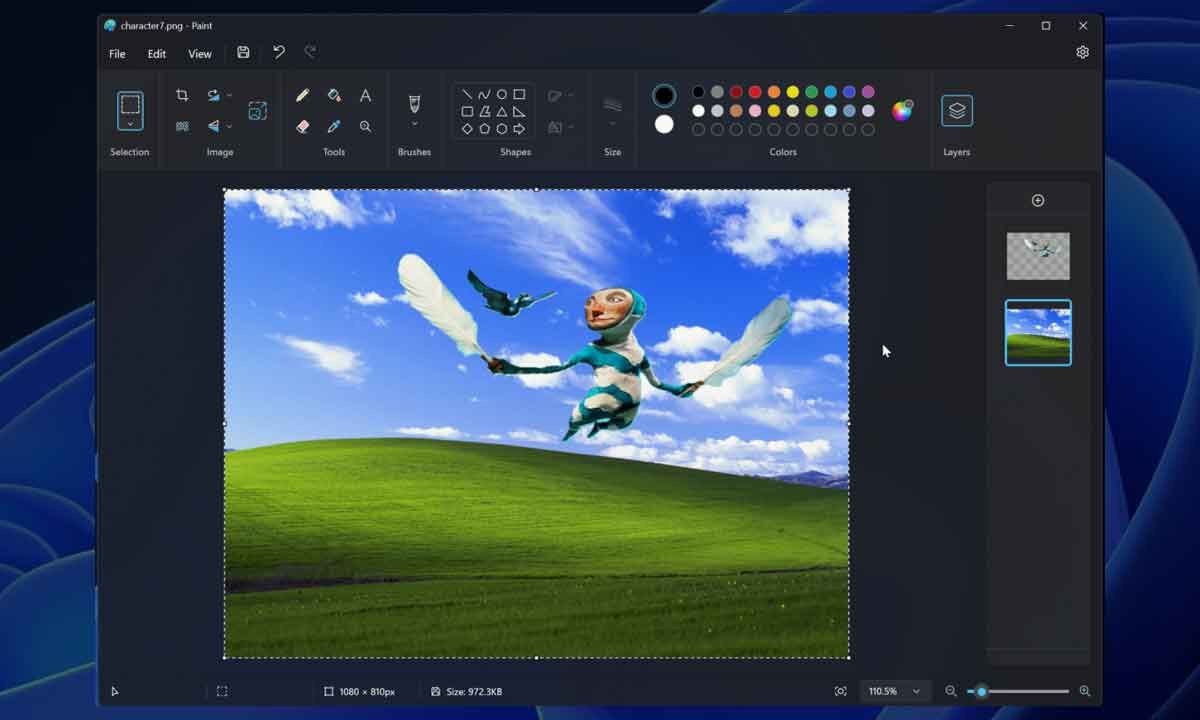
Task: Select the Pencil tool
Action: (303, 95)
